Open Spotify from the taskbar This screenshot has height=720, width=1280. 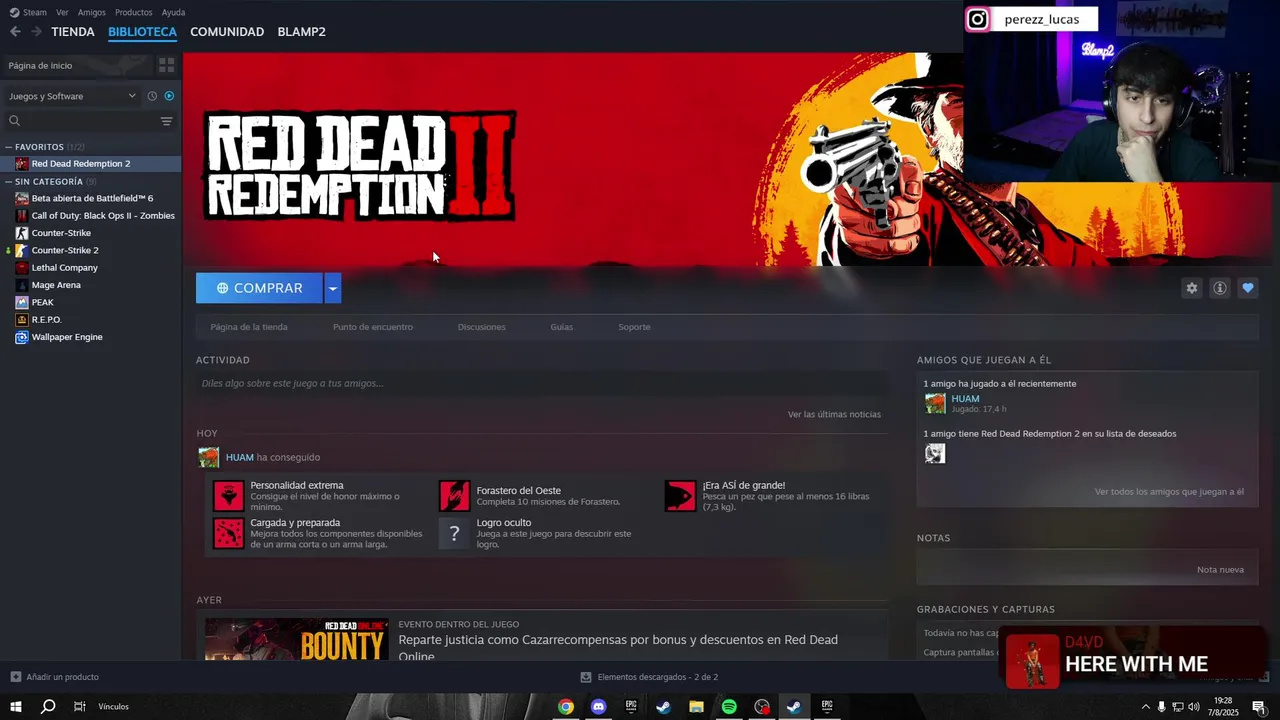tap(729, 707)
